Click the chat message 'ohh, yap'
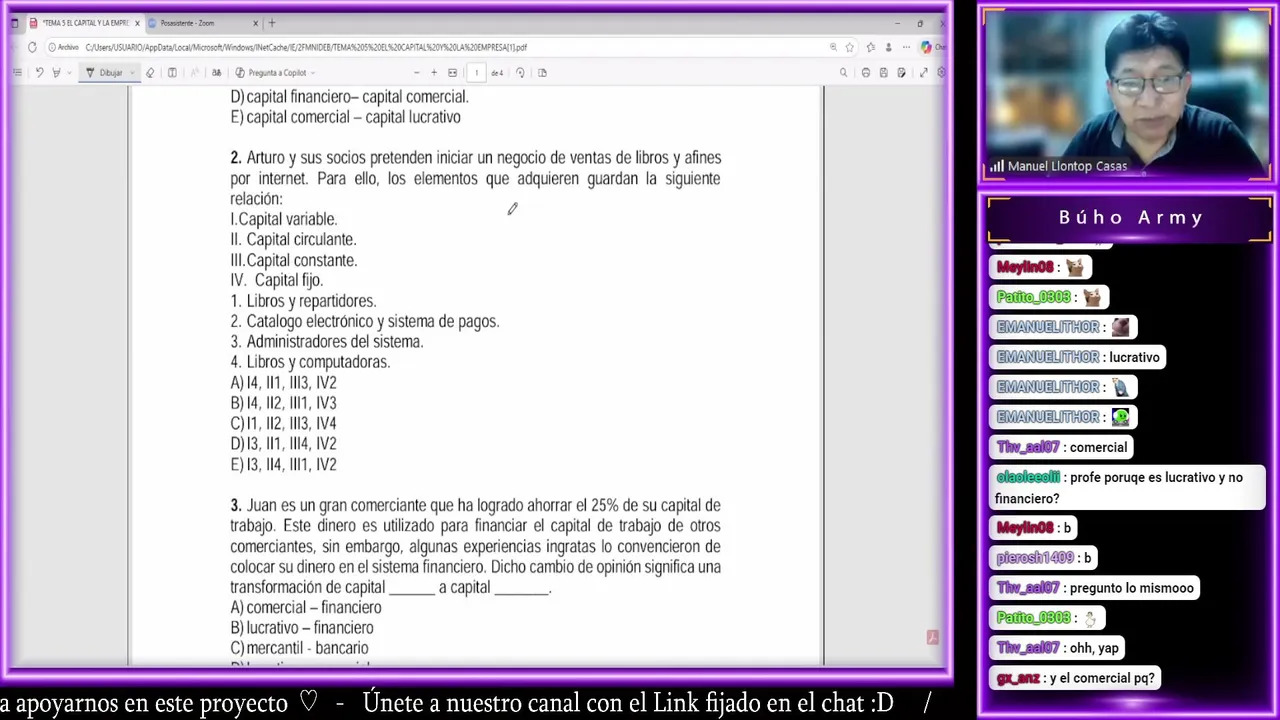Screen dimensions: 1280x720 (x=1057, y=648)
